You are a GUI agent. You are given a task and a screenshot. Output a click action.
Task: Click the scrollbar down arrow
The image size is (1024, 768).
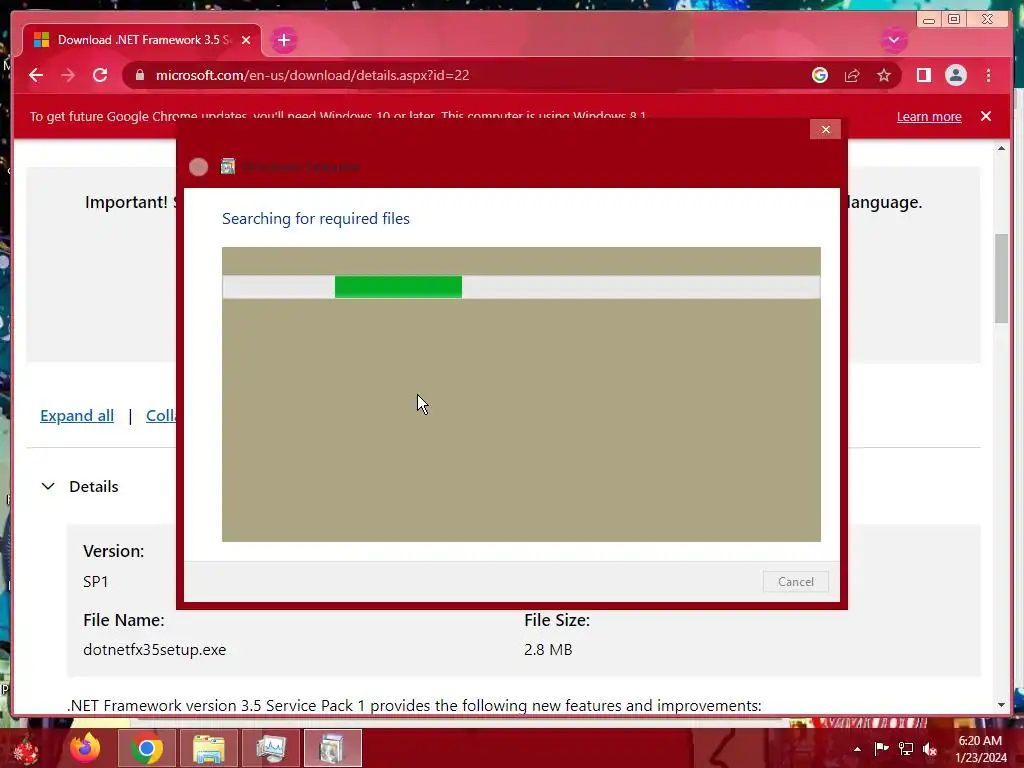point(1001,705)
